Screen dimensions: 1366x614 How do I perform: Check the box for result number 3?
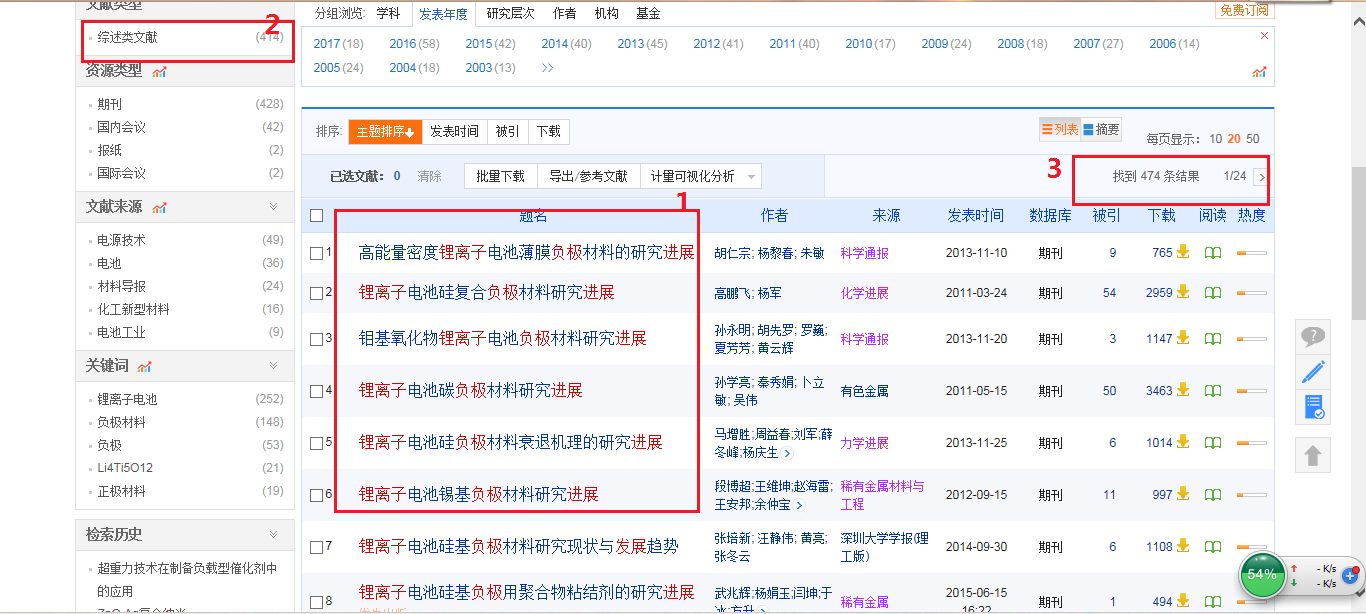tap(317, 339)
